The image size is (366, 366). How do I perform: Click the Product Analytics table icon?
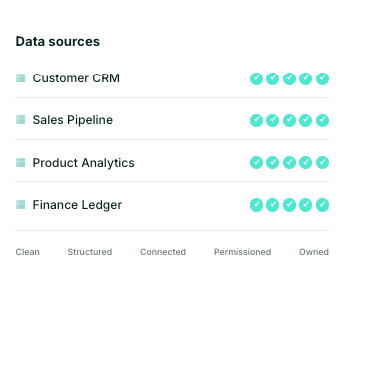click(21, 162)
